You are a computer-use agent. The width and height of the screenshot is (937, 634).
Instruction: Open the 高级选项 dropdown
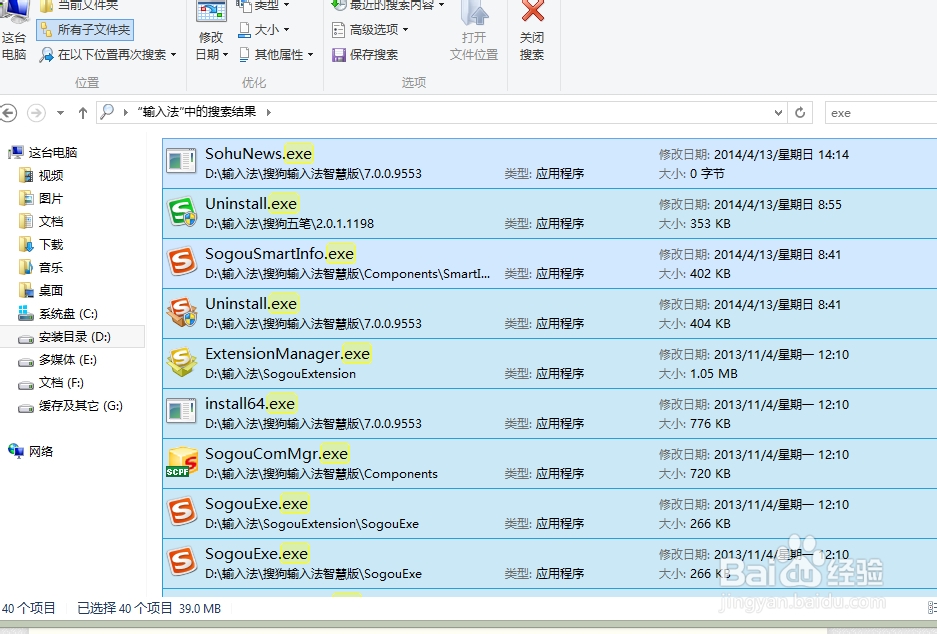[x=370, y=29]
